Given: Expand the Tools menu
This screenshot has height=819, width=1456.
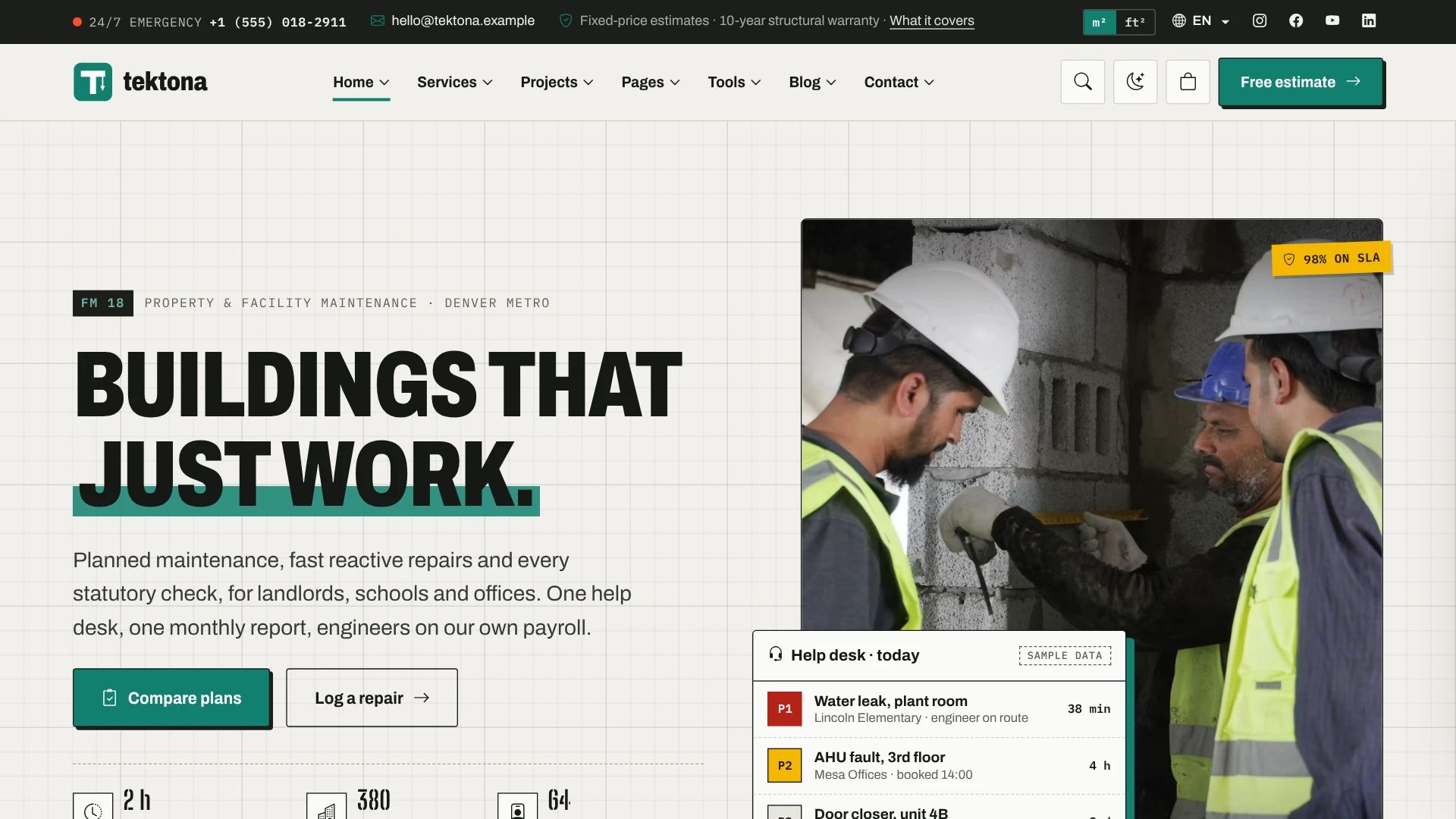Looking at the screenshot, I should pos(734,82).
